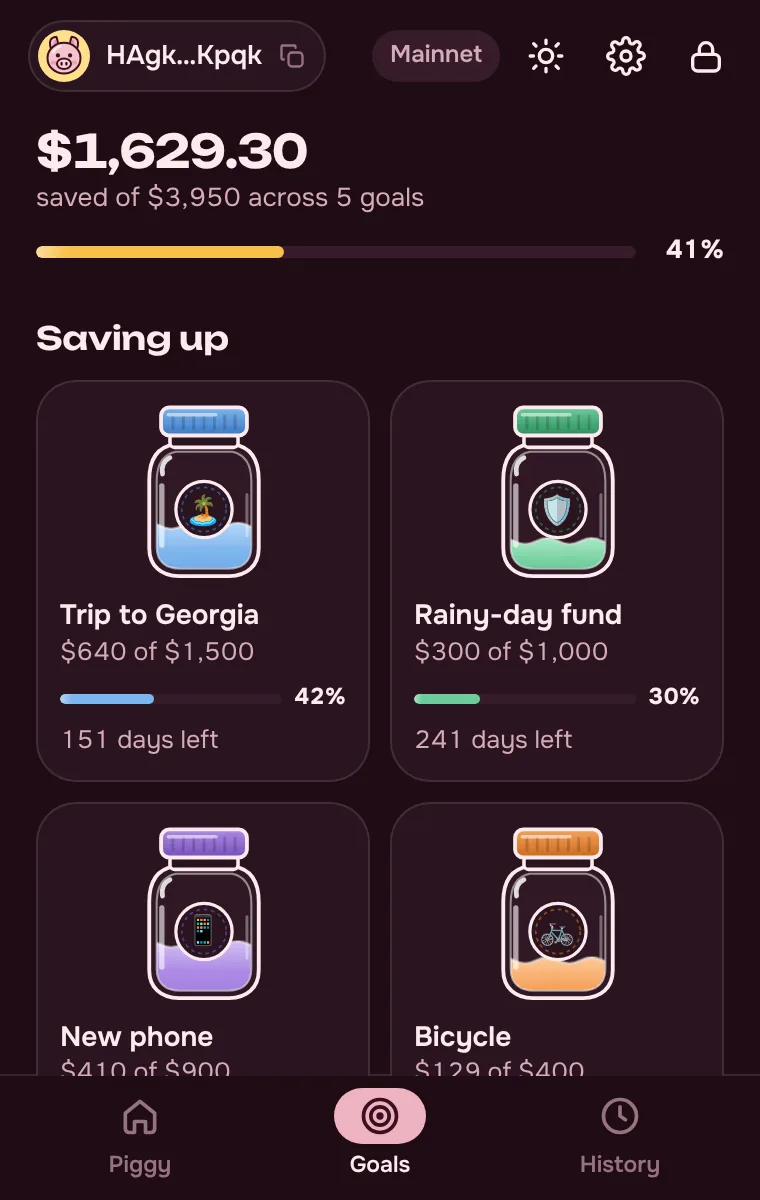Open the Mainnet network selector
Screen dimensions: 760x1200
(x=436, y=55)
